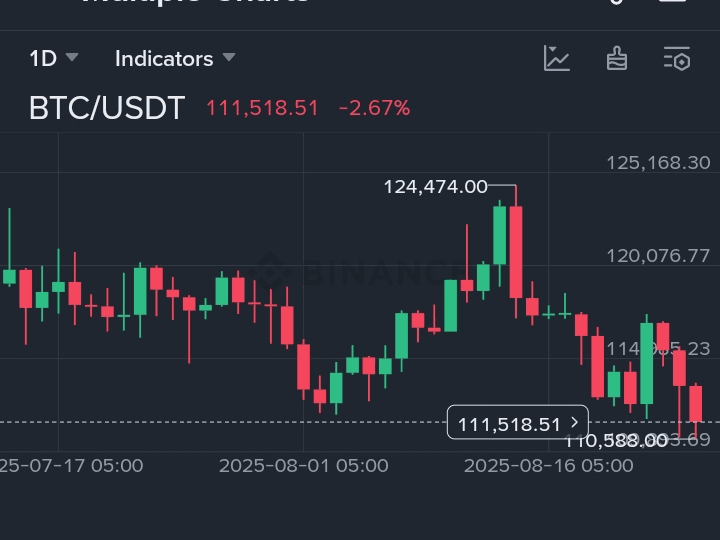The height and width of the screenshot is (540, 720).
Task: Click the 111,518.51 current price tag on chart
Action: click(509, 424)
